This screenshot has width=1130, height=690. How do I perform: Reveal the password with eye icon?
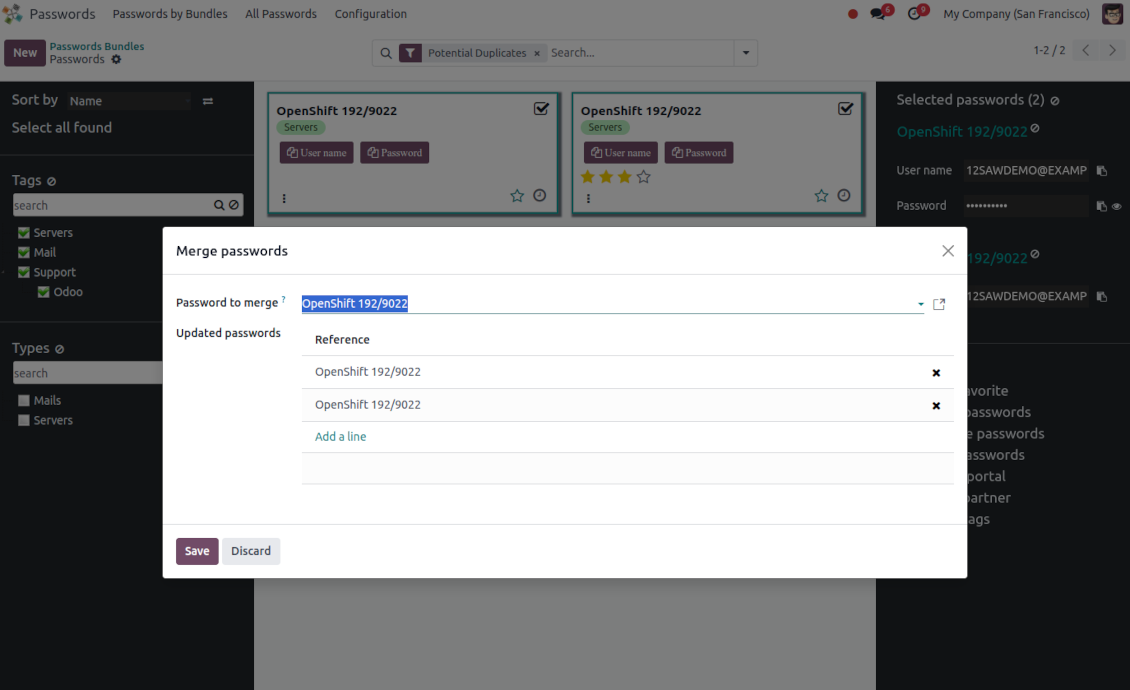[1116, 206]
